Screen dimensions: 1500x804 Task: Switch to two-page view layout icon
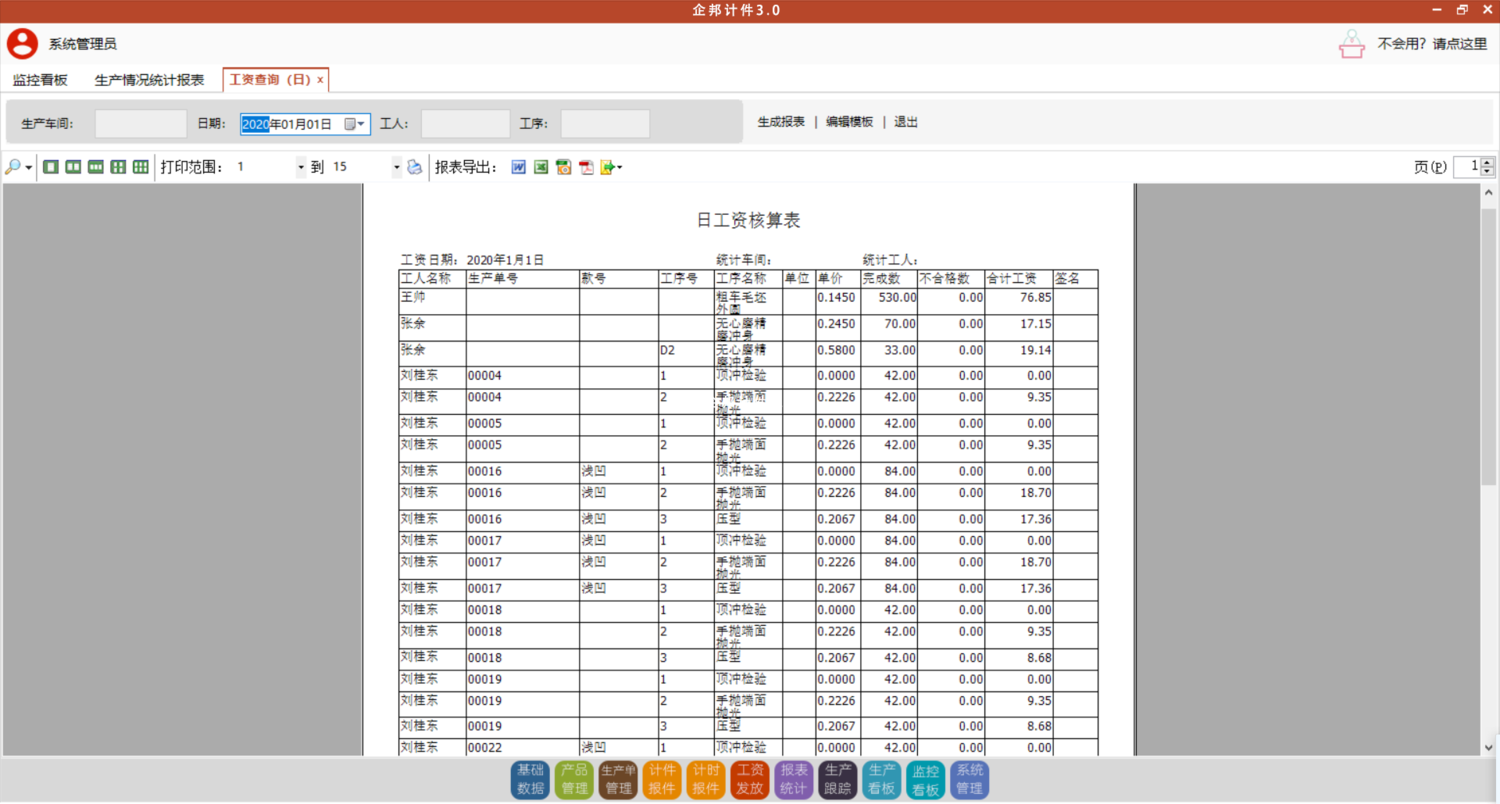pos(73,167)
